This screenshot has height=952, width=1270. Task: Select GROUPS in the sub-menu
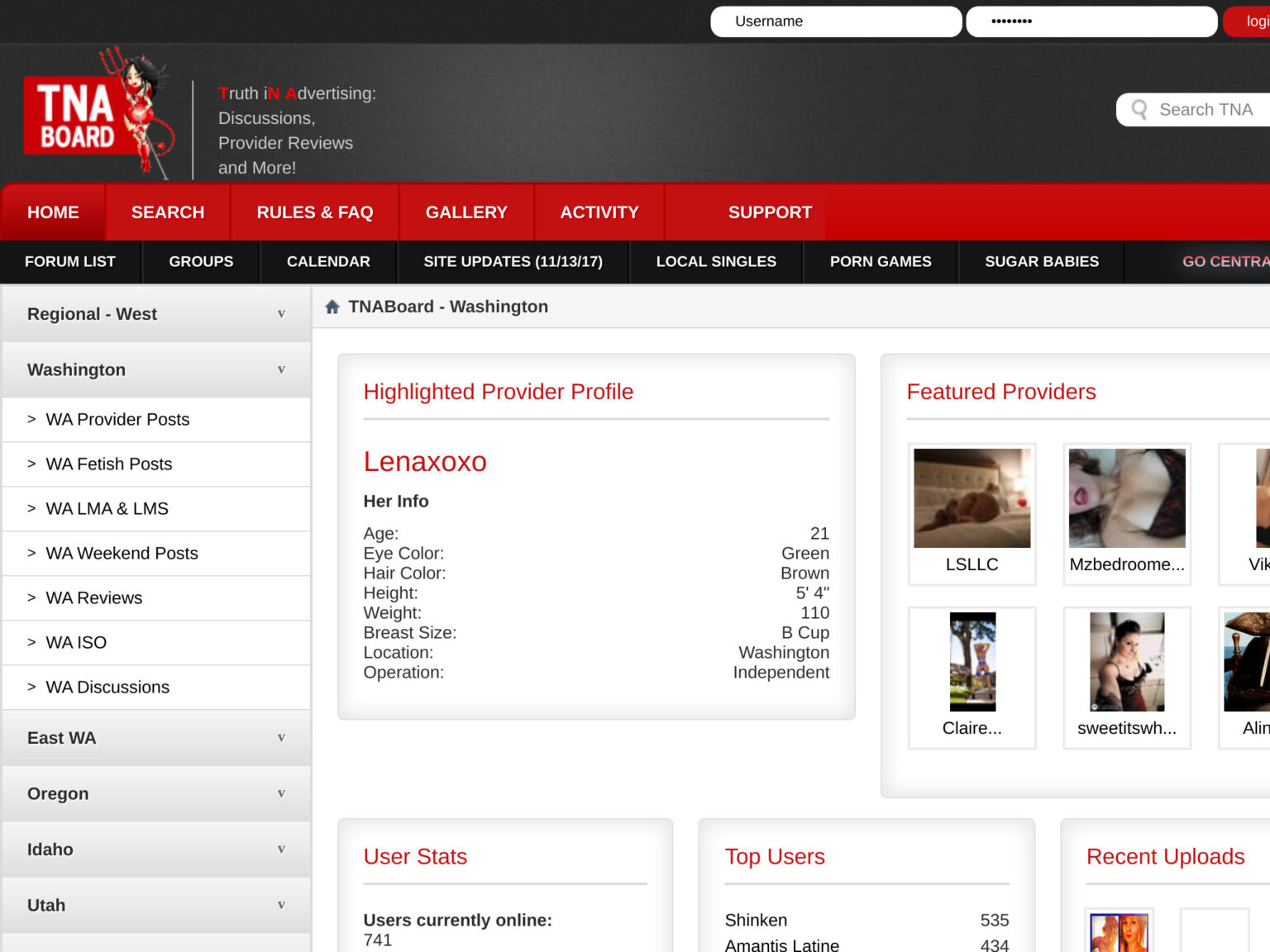click(x=201, y=262)
